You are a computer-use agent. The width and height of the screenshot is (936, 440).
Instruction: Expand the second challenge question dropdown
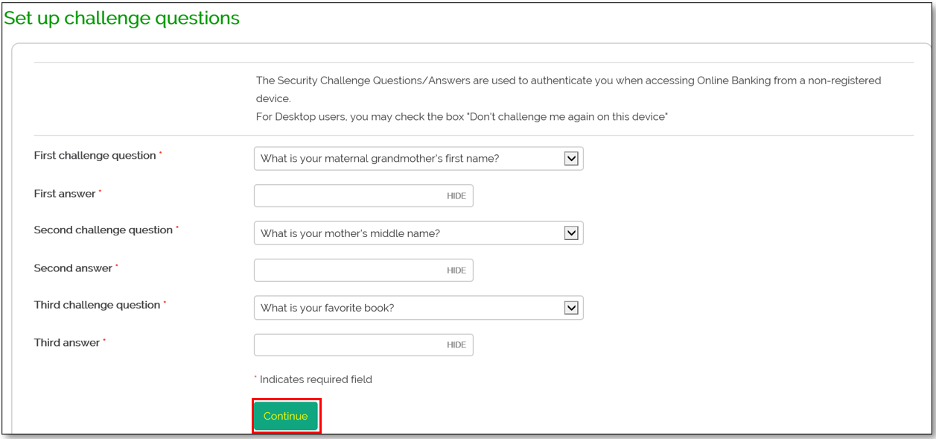pos(418,233)
